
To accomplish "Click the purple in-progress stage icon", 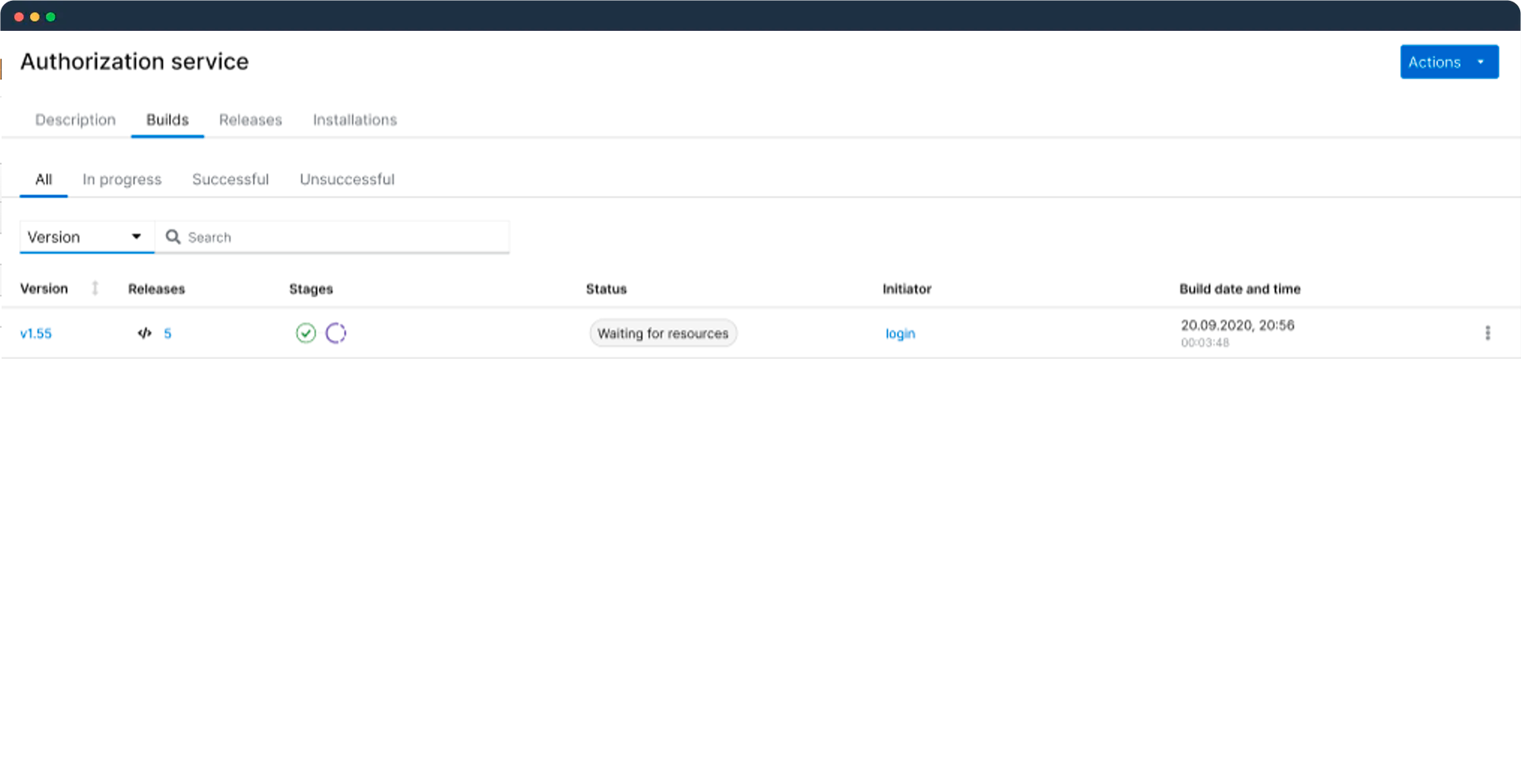I will (336, 333).
